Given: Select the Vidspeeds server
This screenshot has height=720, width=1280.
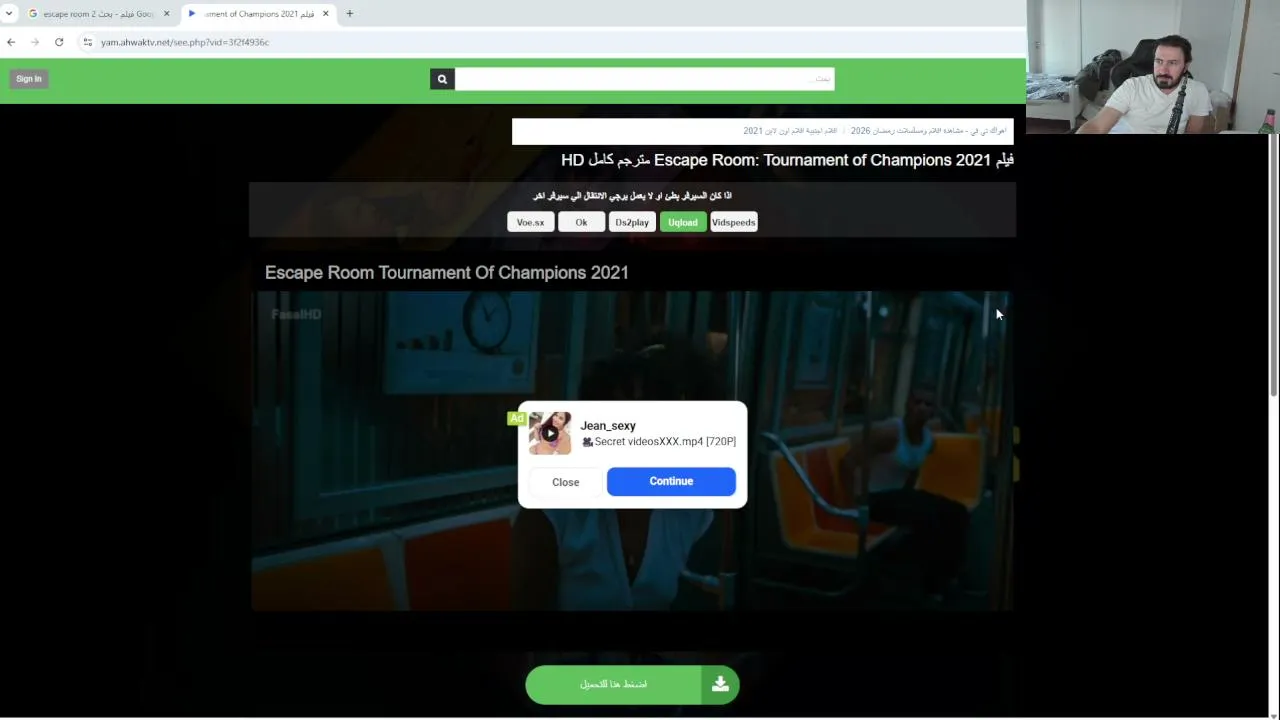Looking at the screenshot, I should click(734, 222).
